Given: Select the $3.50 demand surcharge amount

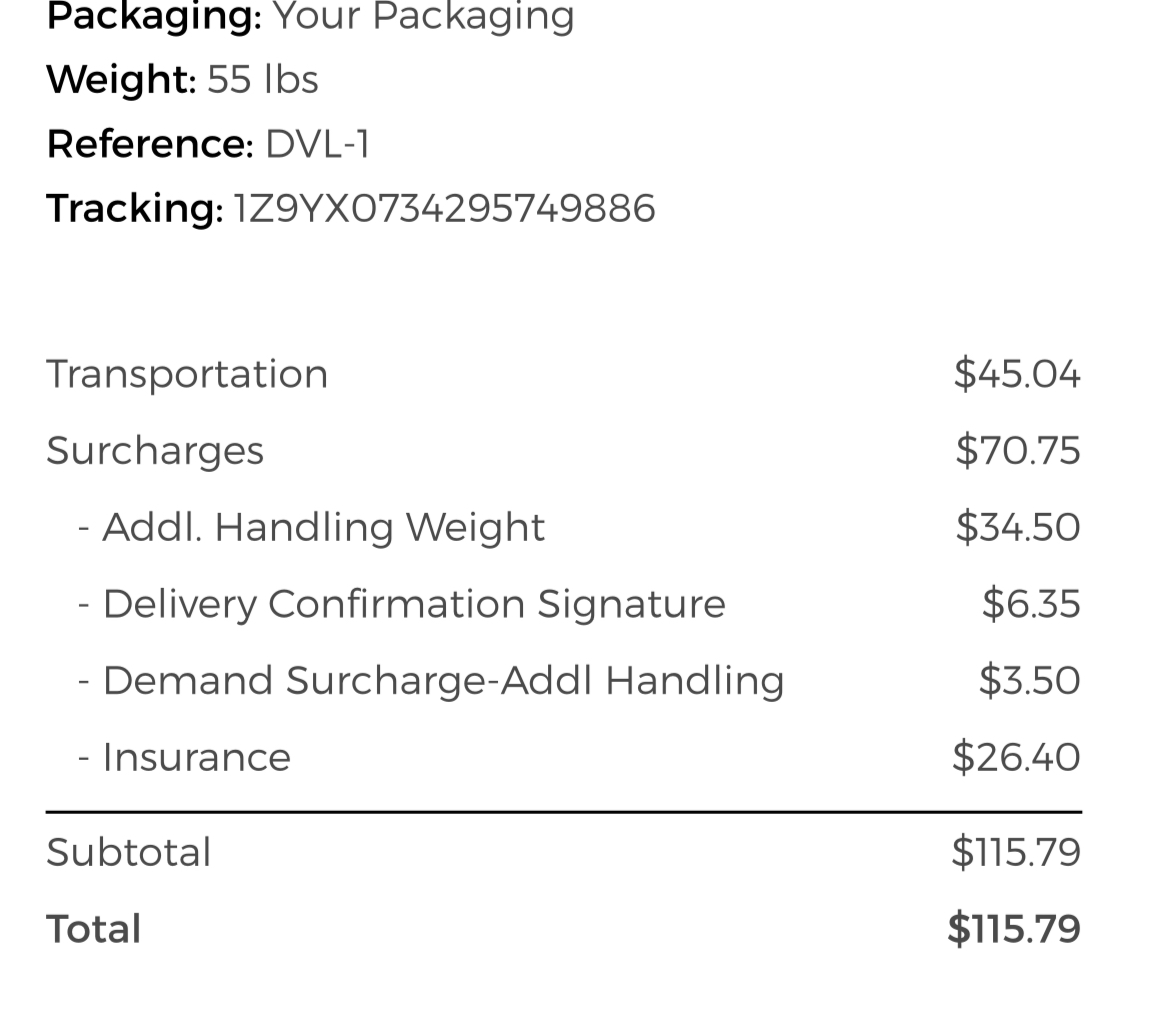Looking at the screenshot, I should point(1029,681).
